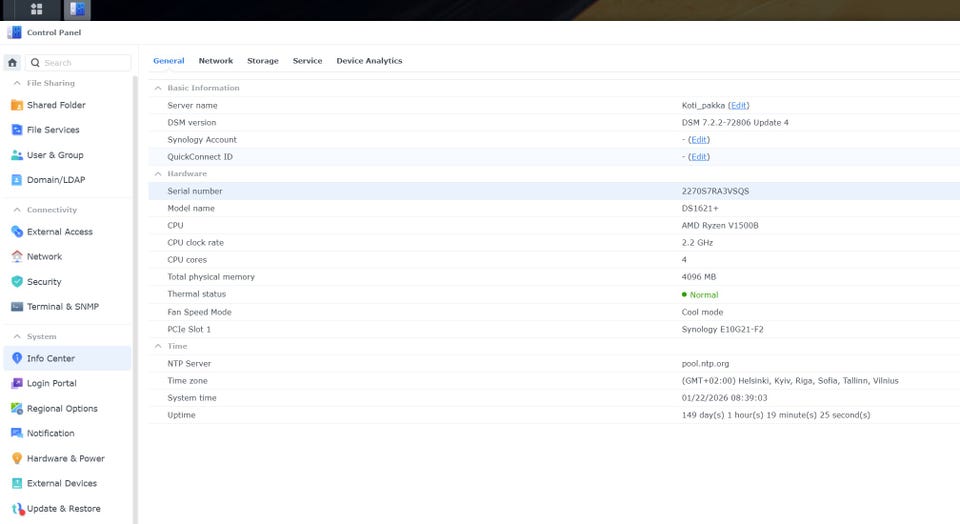The image size is (960, 524).
Task: Collapse the Hardware group
Action: 158,174
